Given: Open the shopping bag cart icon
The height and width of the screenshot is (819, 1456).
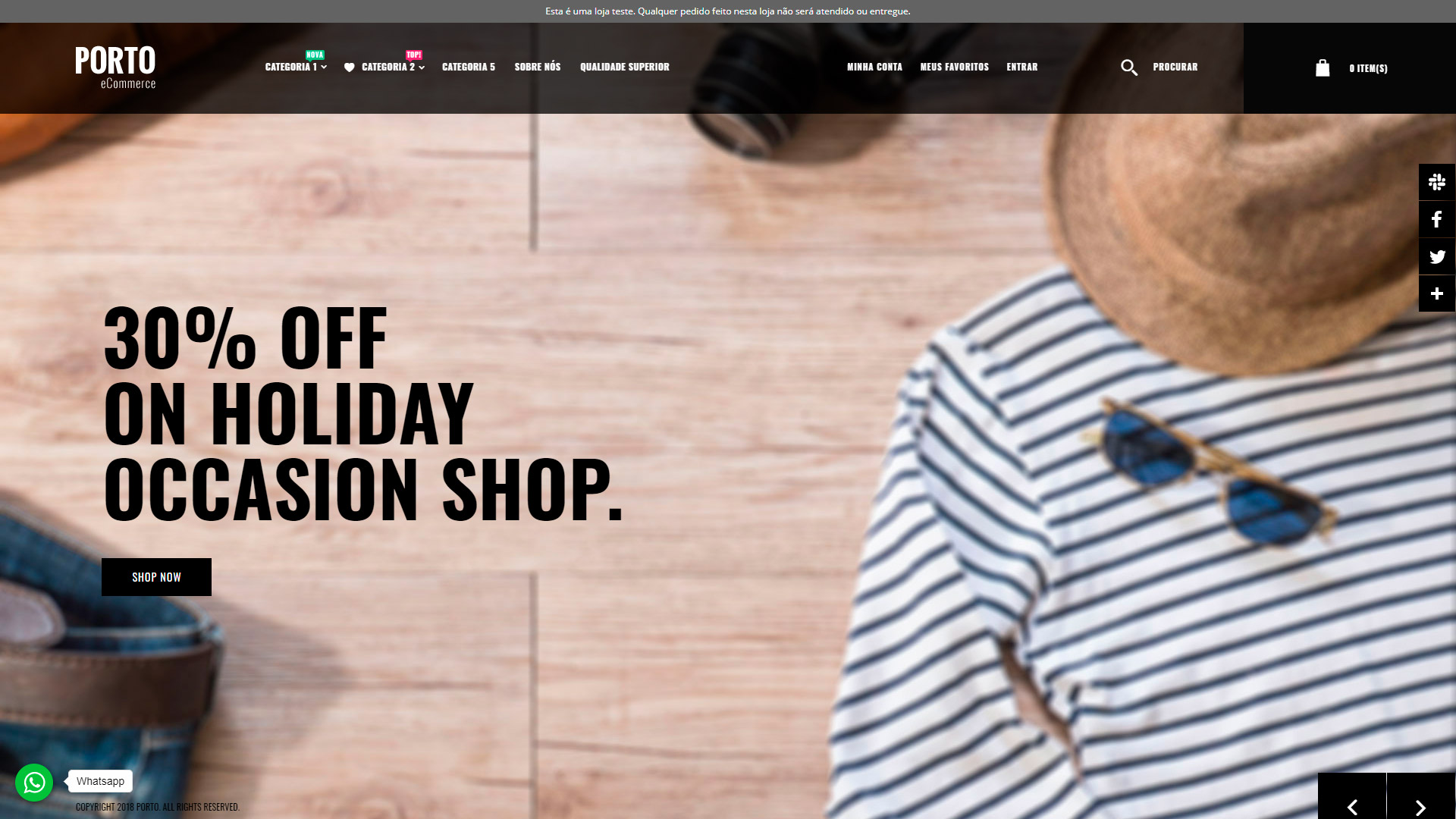Looking at the screenshot, I should (1323, 68).
